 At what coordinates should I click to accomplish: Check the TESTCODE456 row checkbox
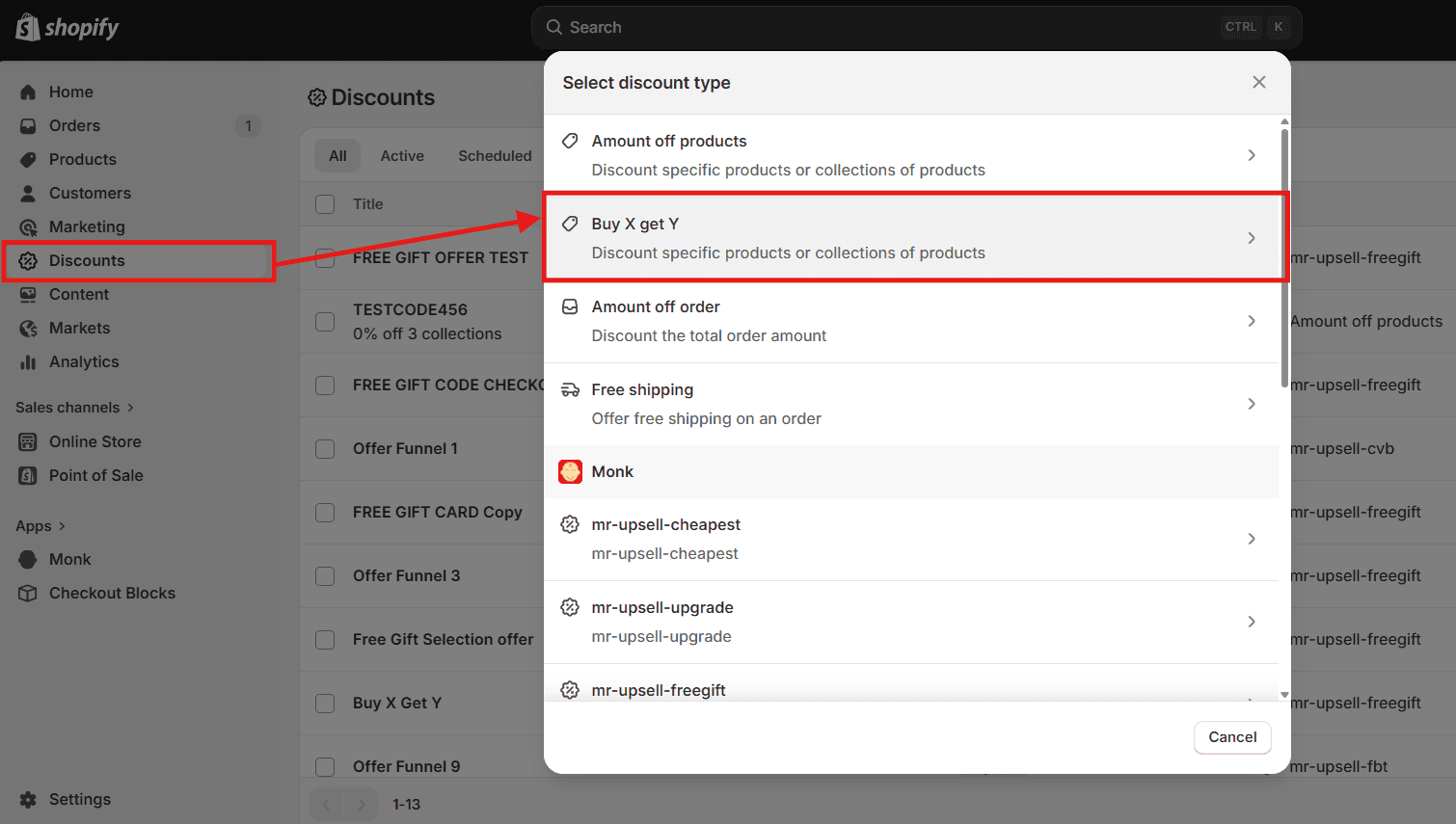[324, 321]
